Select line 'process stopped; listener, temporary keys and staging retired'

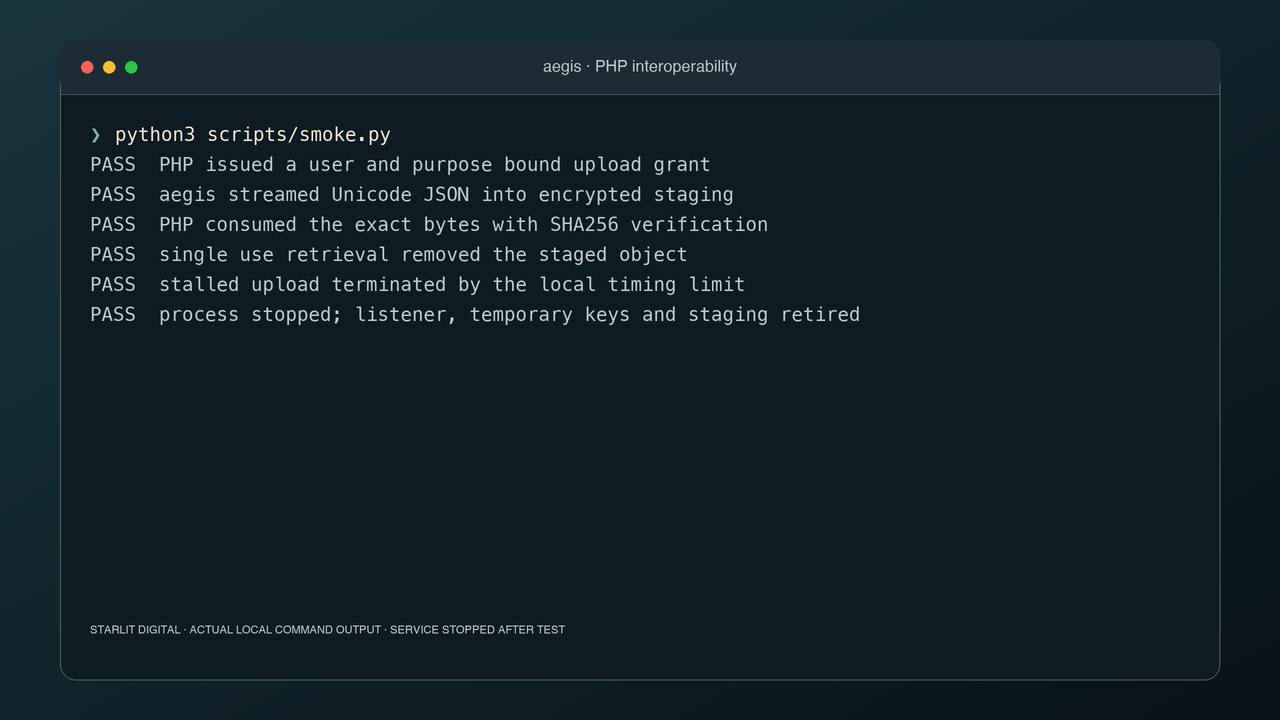509,315
